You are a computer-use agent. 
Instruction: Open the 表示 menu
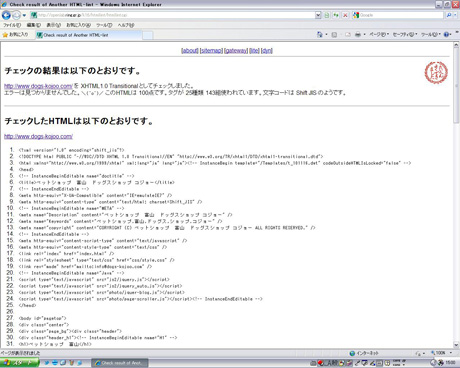tap(53, 25)
